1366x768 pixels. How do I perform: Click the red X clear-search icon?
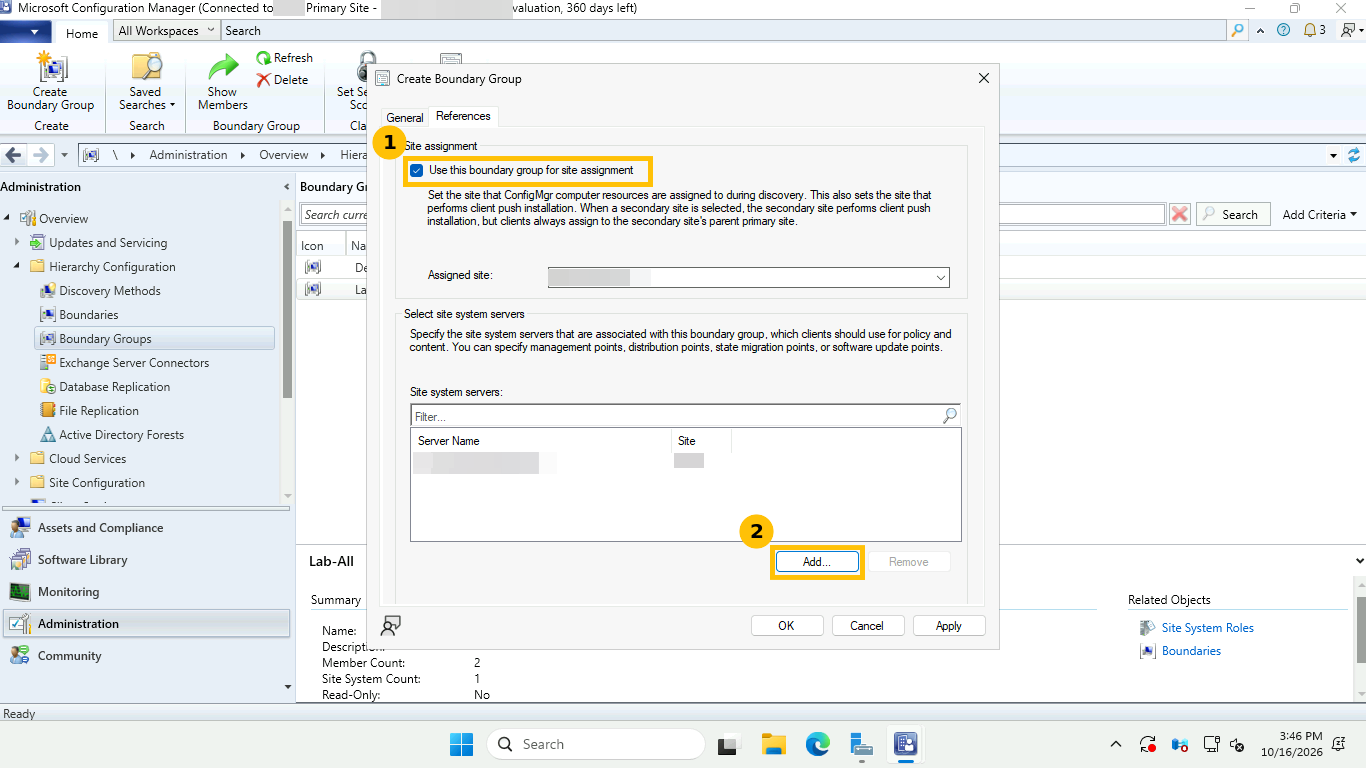tap(1180, 214)
